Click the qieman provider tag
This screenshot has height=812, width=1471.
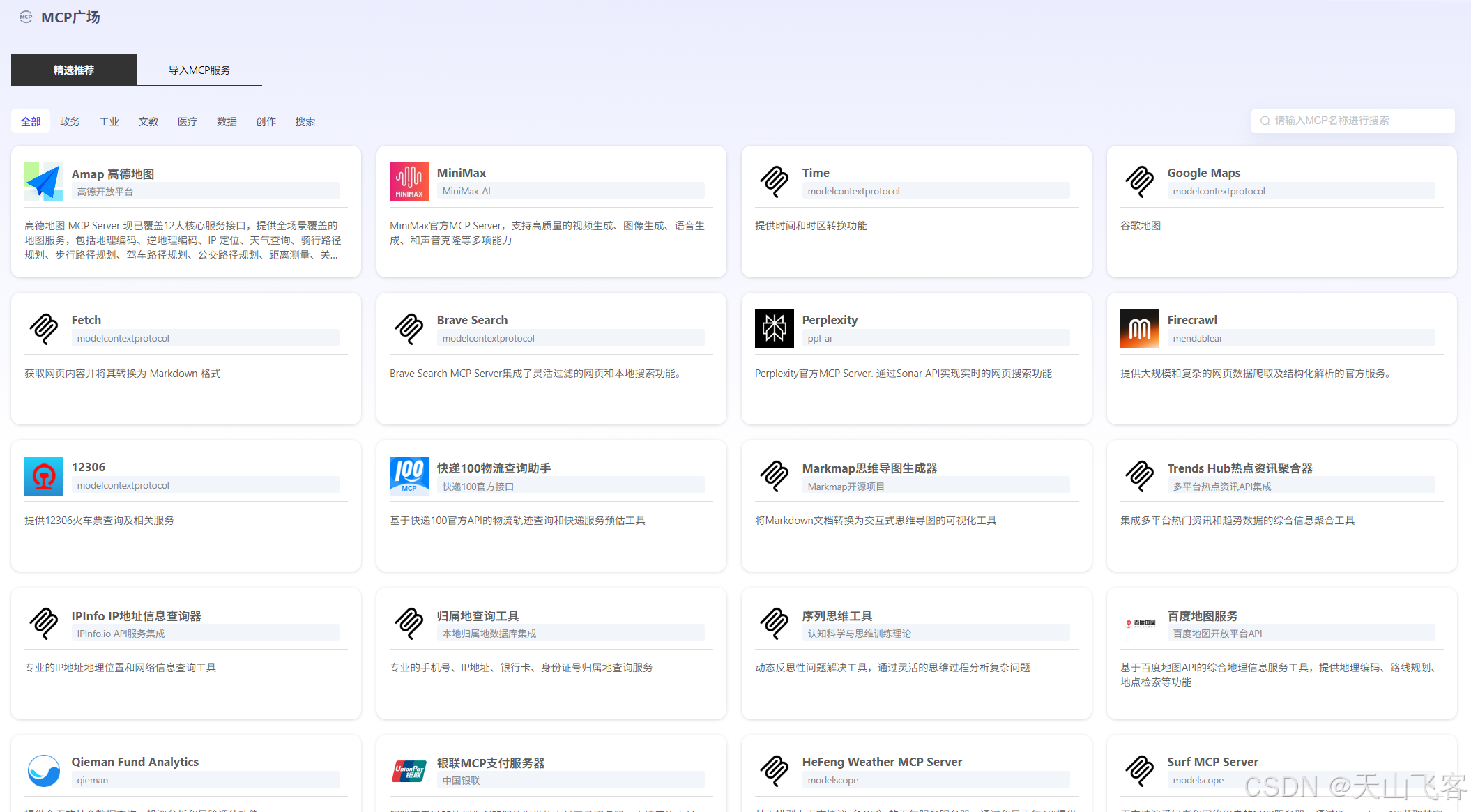tap(206, 780)
